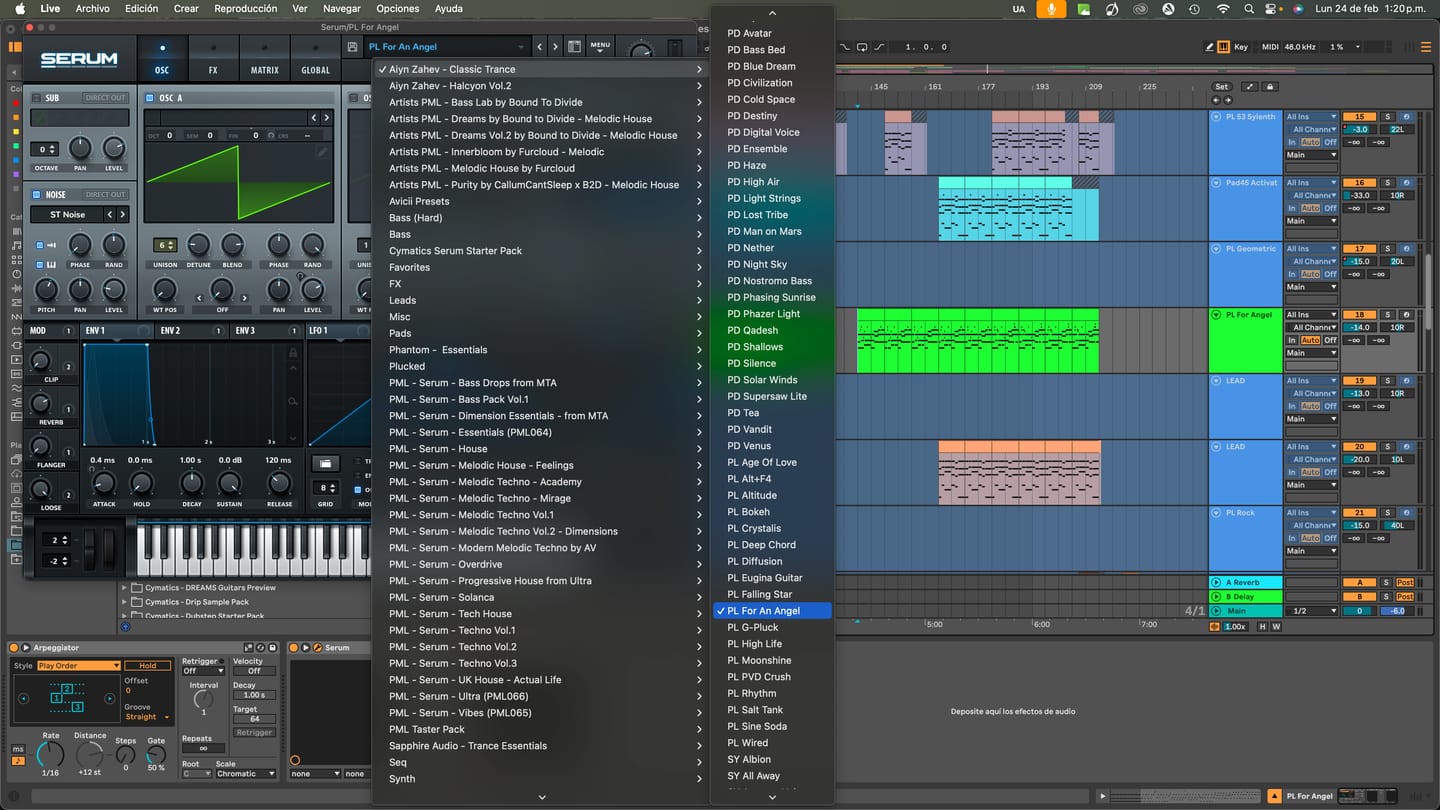Jump to next locator arrow under Set
Image resolution: width=1440 pixels, height=810 pixels.
(1227, 100)
